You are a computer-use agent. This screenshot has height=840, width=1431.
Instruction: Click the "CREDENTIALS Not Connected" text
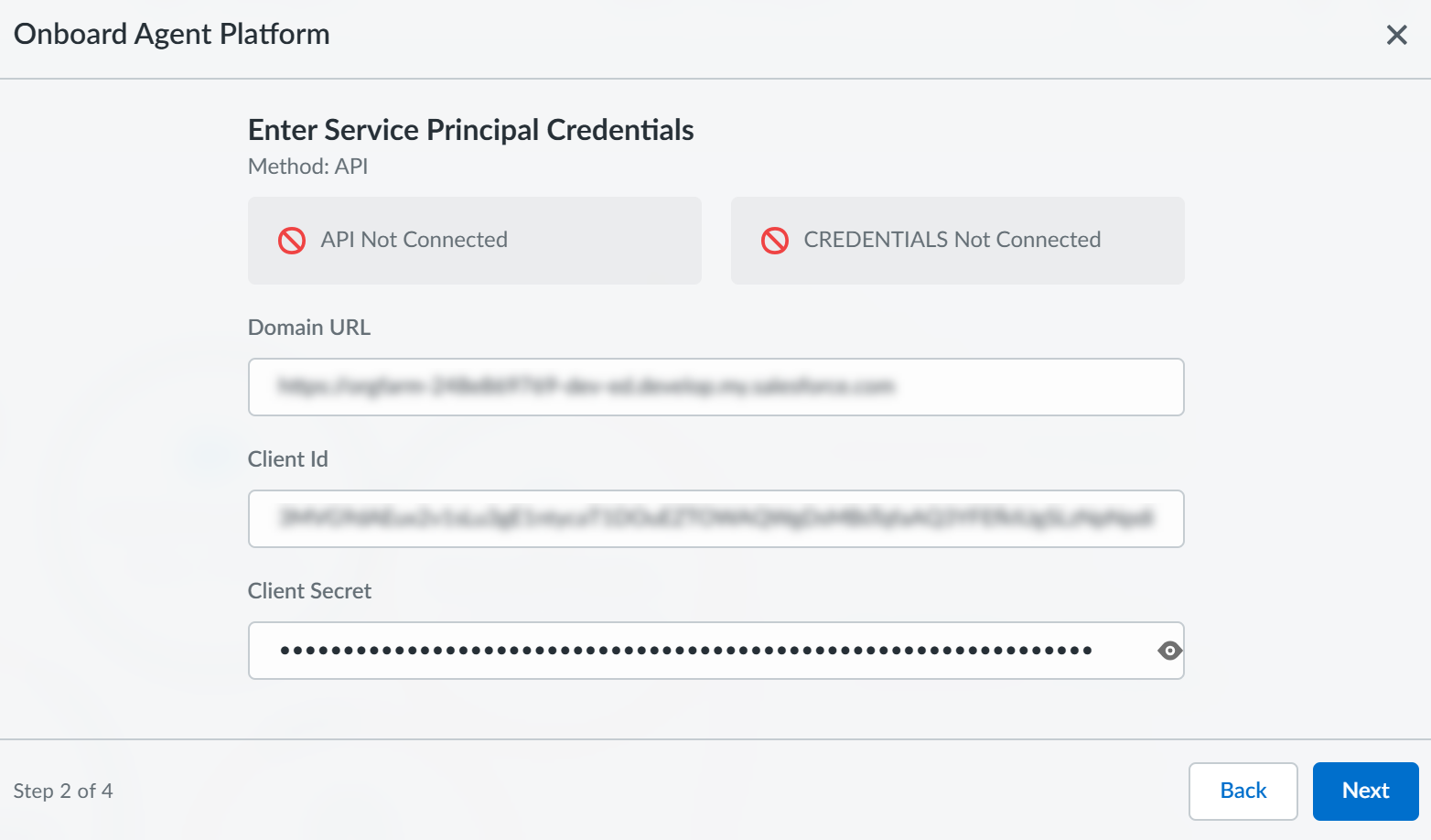[952, 240]
